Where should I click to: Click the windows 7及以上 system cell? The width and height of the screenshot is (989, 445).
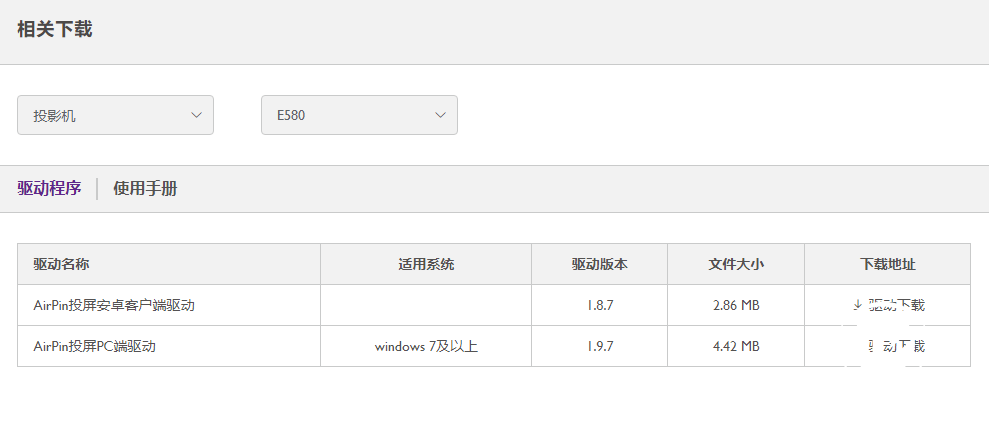[x=426, y=346]
